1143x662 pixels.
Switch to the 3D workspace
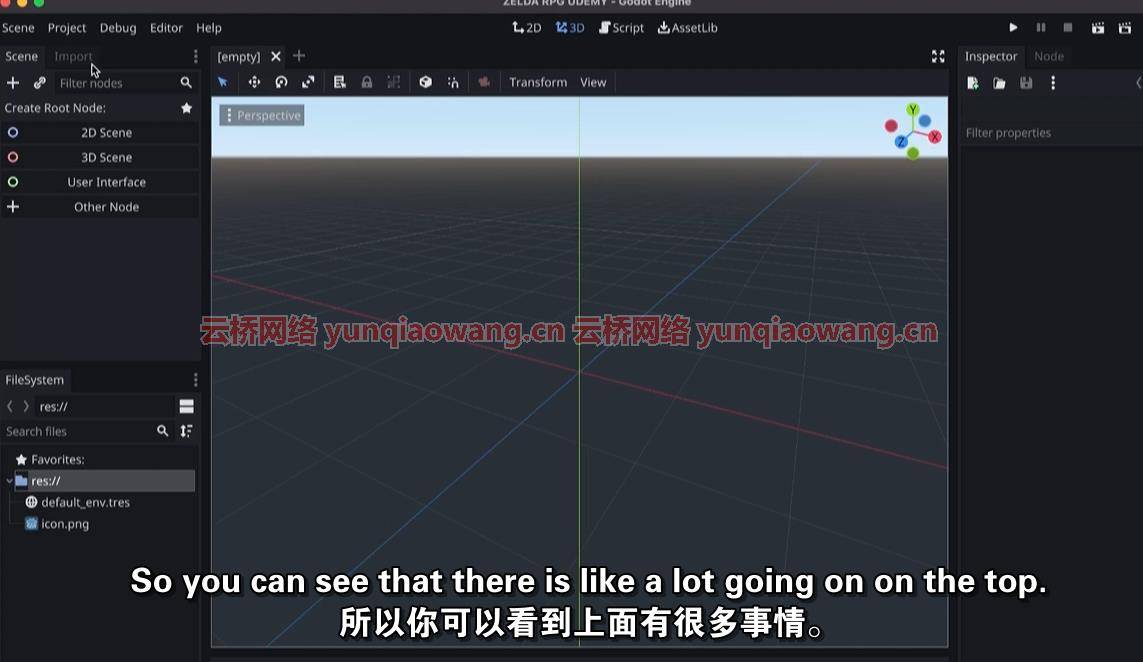(570, 28)
